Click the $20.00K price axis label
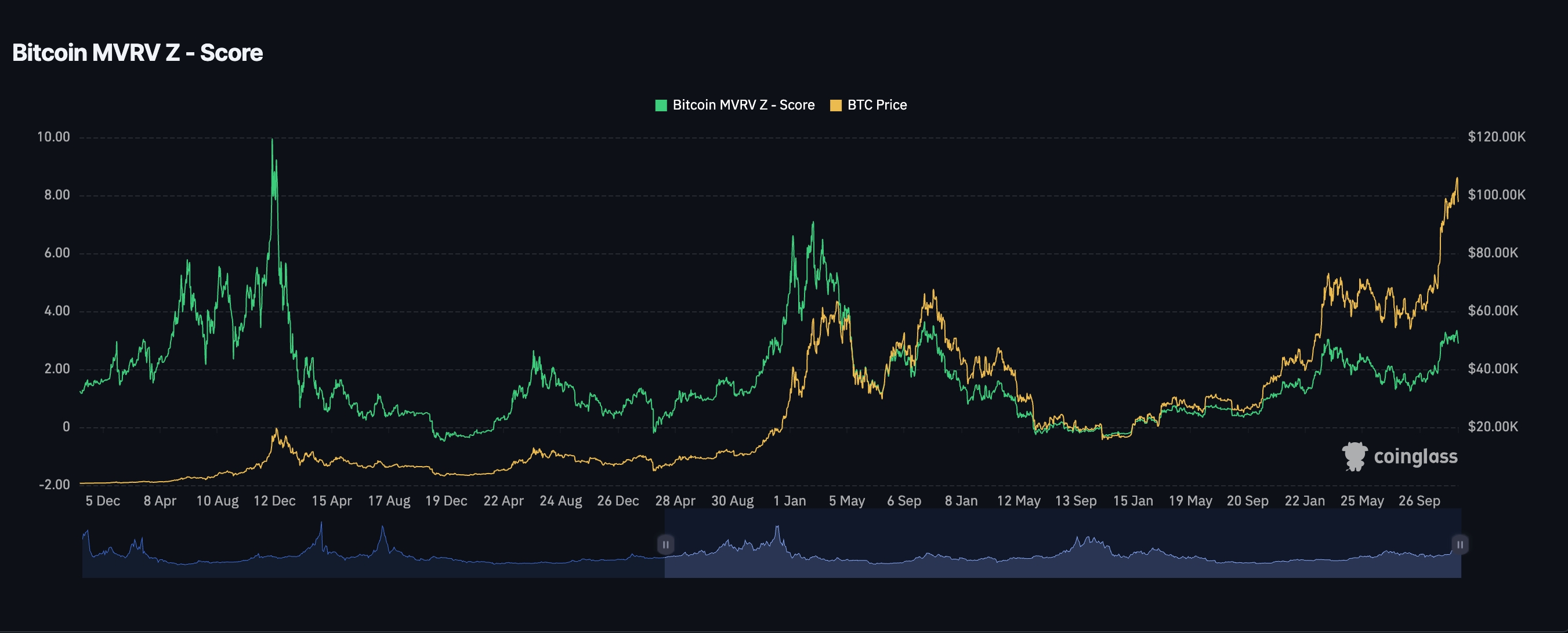Image resolution: width=1568 pixels, height=633 pixels. point(1493,427)
